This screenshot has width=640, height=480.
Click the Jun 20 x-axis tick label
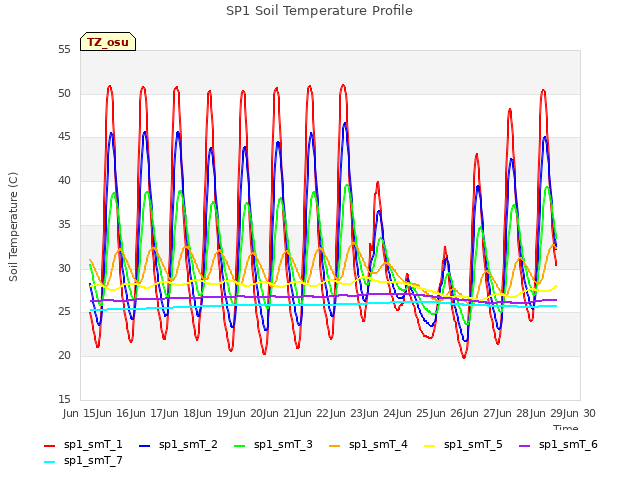coord(247,413)
